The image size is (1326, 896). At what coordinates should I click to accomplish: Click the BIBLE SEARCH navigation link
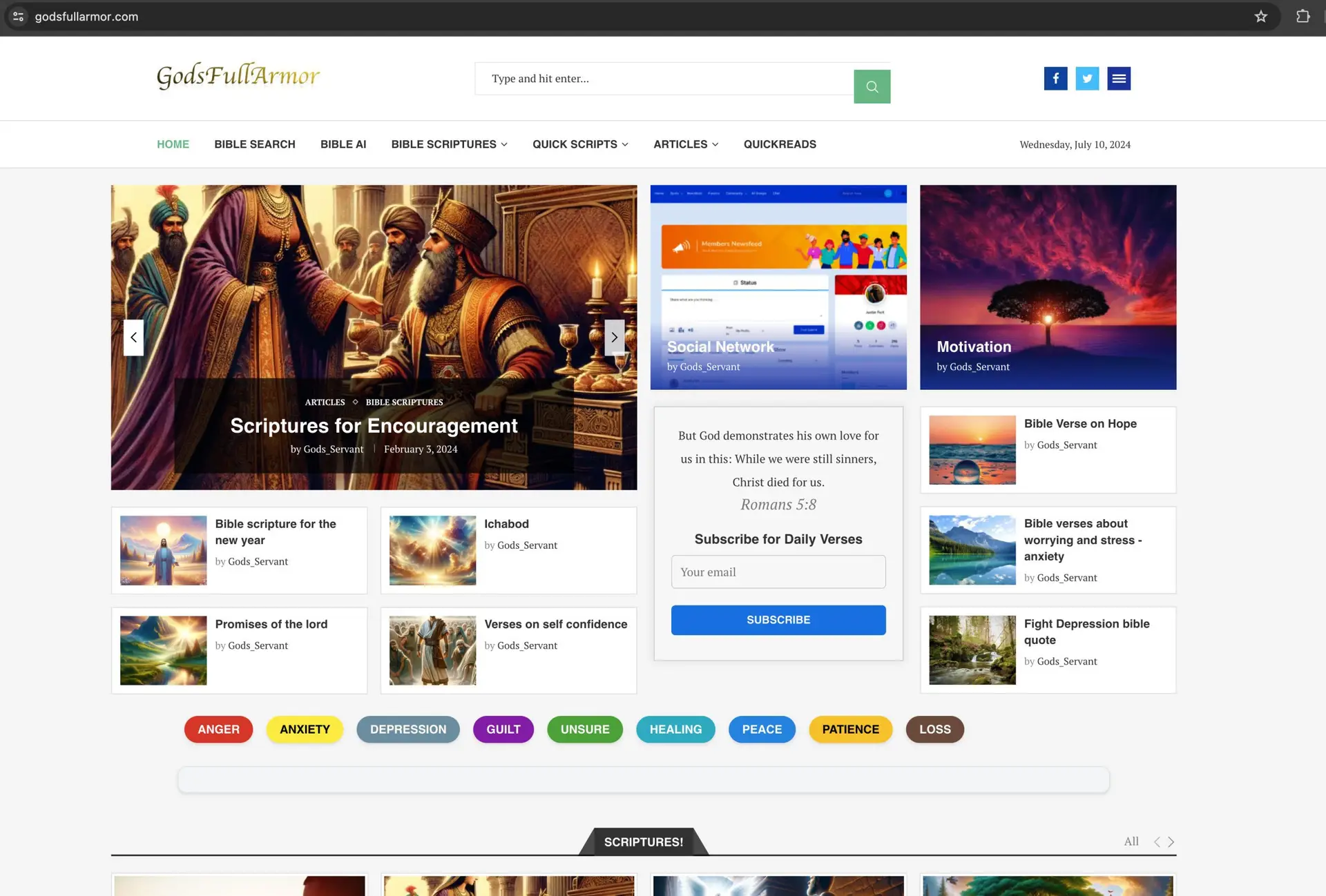coord(254,144)
